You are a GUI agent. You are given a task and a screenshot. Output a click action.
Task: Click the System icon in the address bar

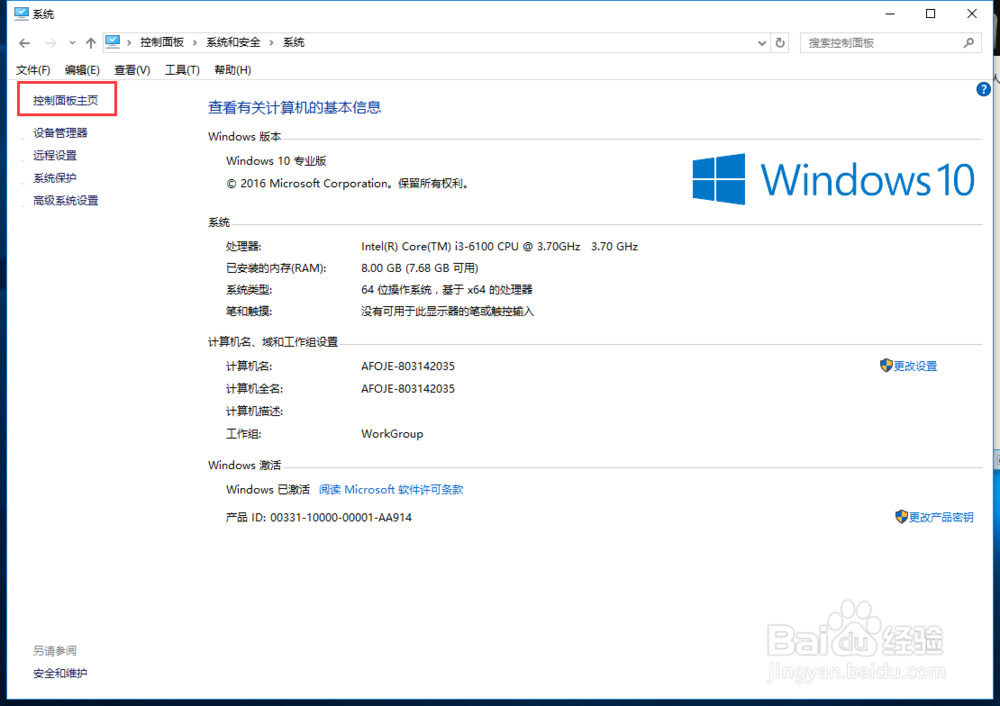(x=113, y=42)
